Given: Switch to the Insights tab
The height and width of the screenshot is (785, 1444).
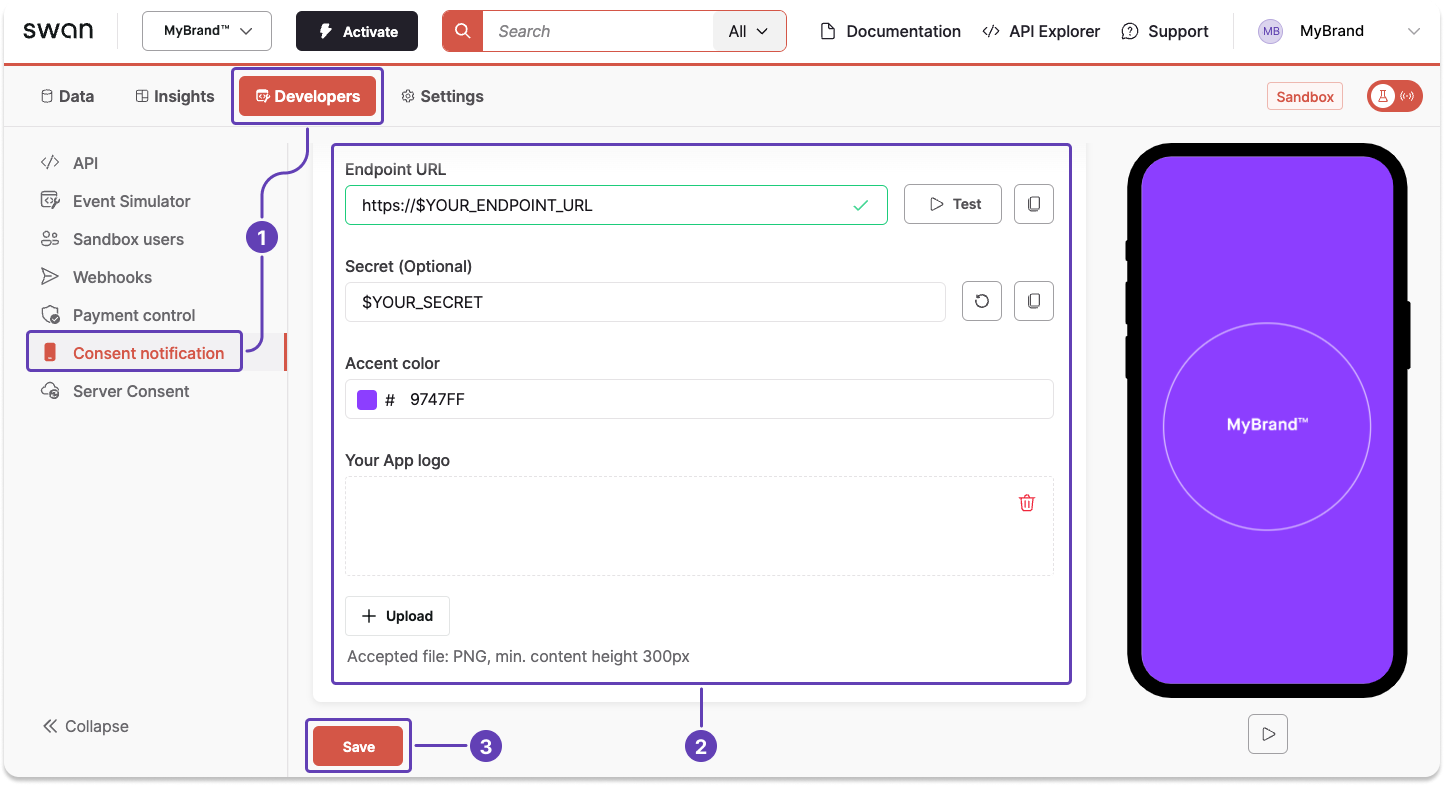Looking at the screenshot, I should click(x=174, y=96).
